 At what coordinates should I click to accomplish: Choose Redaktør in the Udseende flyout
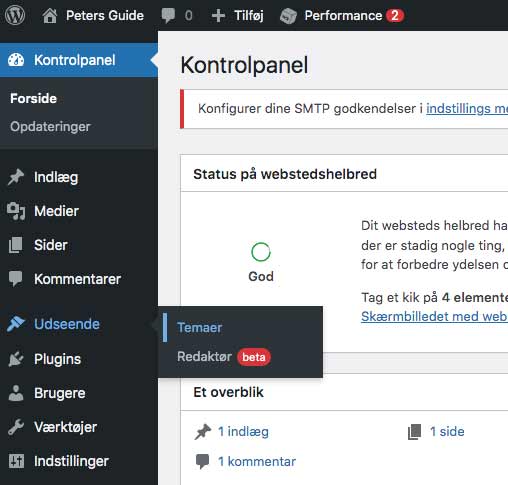(204, 357)
